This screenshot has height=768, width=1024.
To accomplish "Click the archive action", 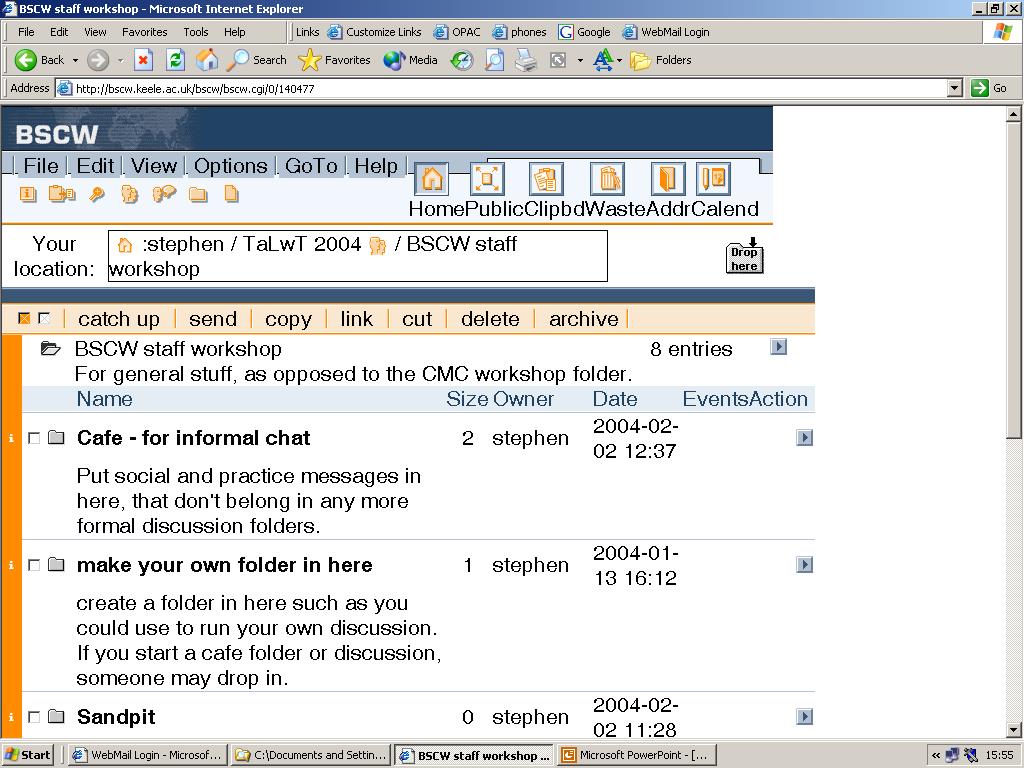I will coord(584,319).
